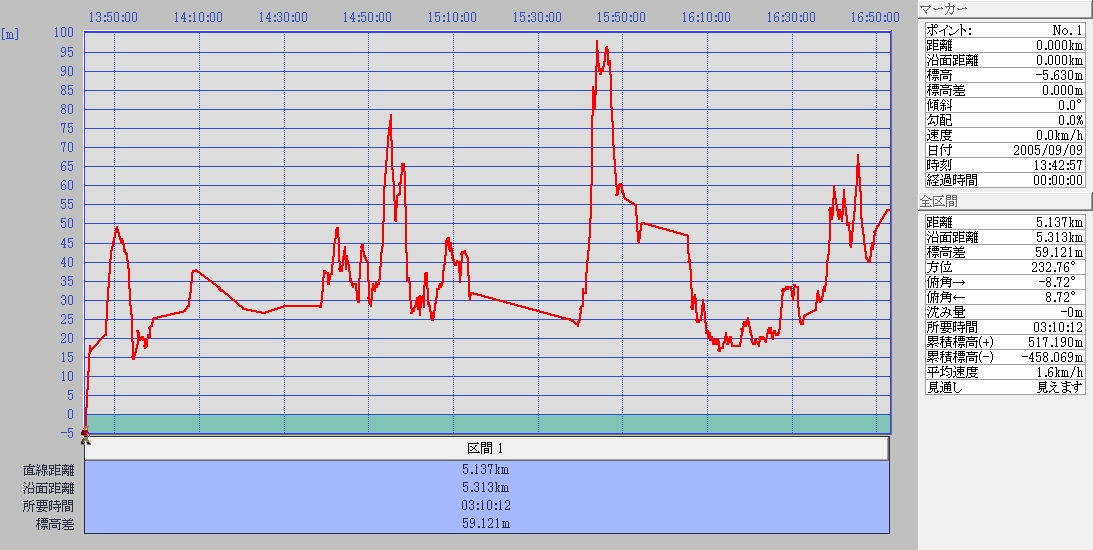This screenshot has height=550, width=1093.
Task: Collapse the 全区間 panel header
Action: coord(1003,201)
